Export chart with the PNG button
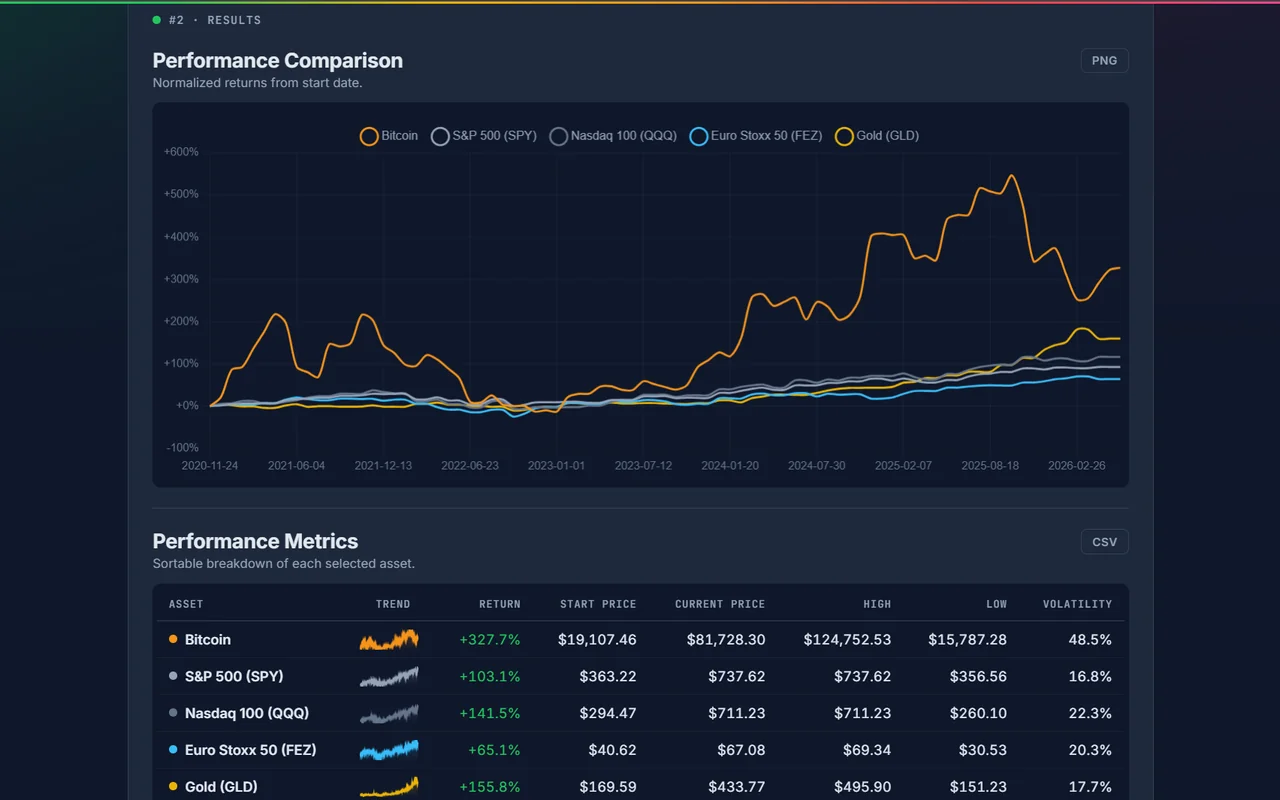 (x=1105, y=61)
